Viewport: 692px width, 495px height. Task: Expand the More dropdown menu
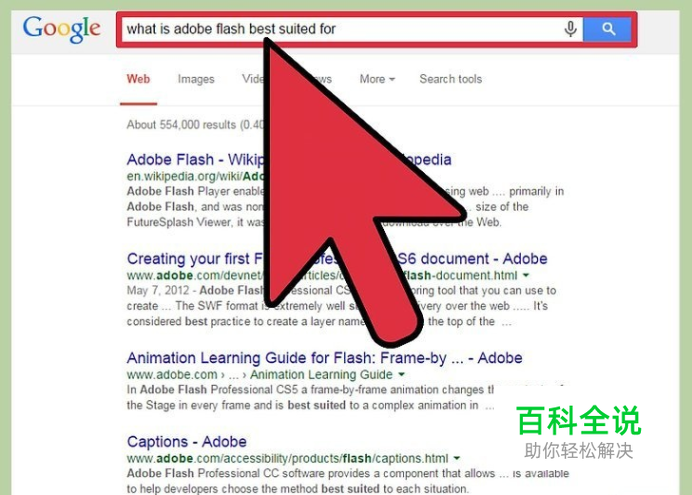(x=377, y=79)
